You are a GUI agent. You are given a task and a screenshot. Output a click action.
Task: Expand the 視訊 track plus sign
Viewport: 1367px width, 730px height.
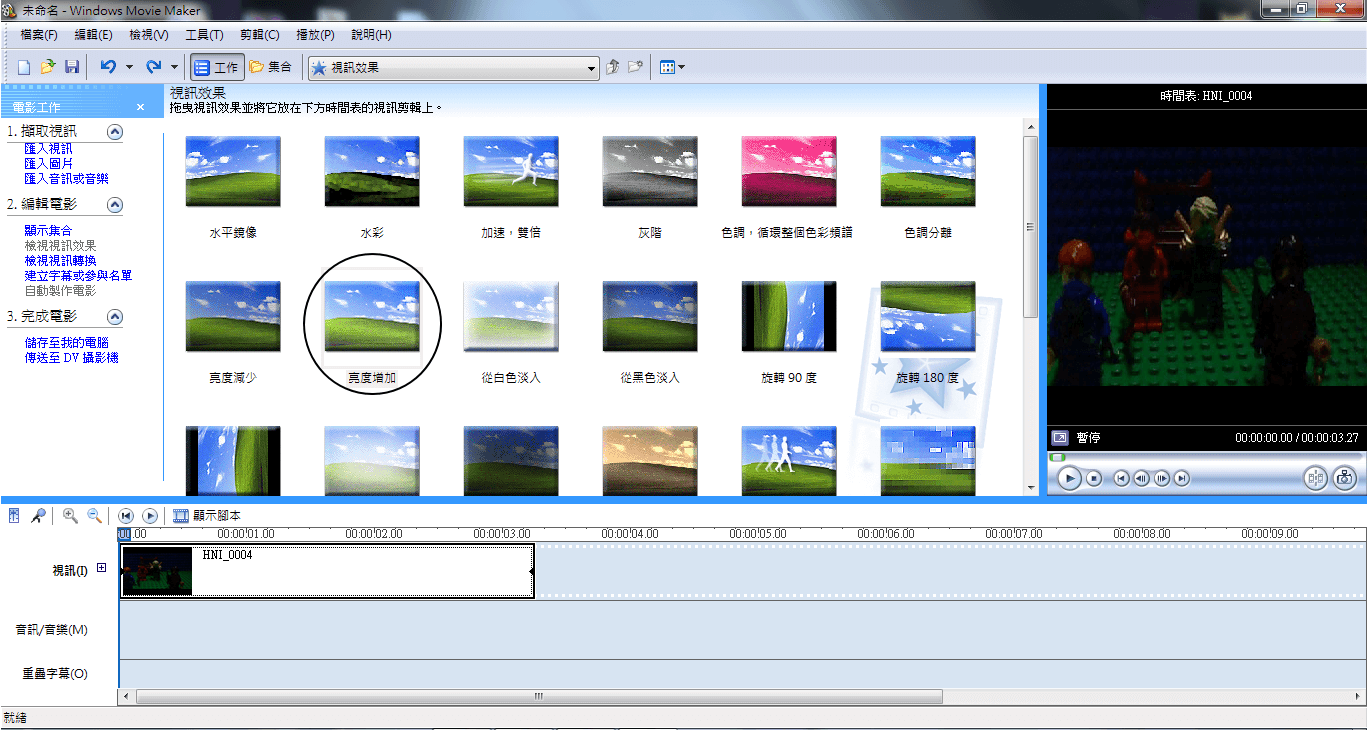(x=101, y=569)
